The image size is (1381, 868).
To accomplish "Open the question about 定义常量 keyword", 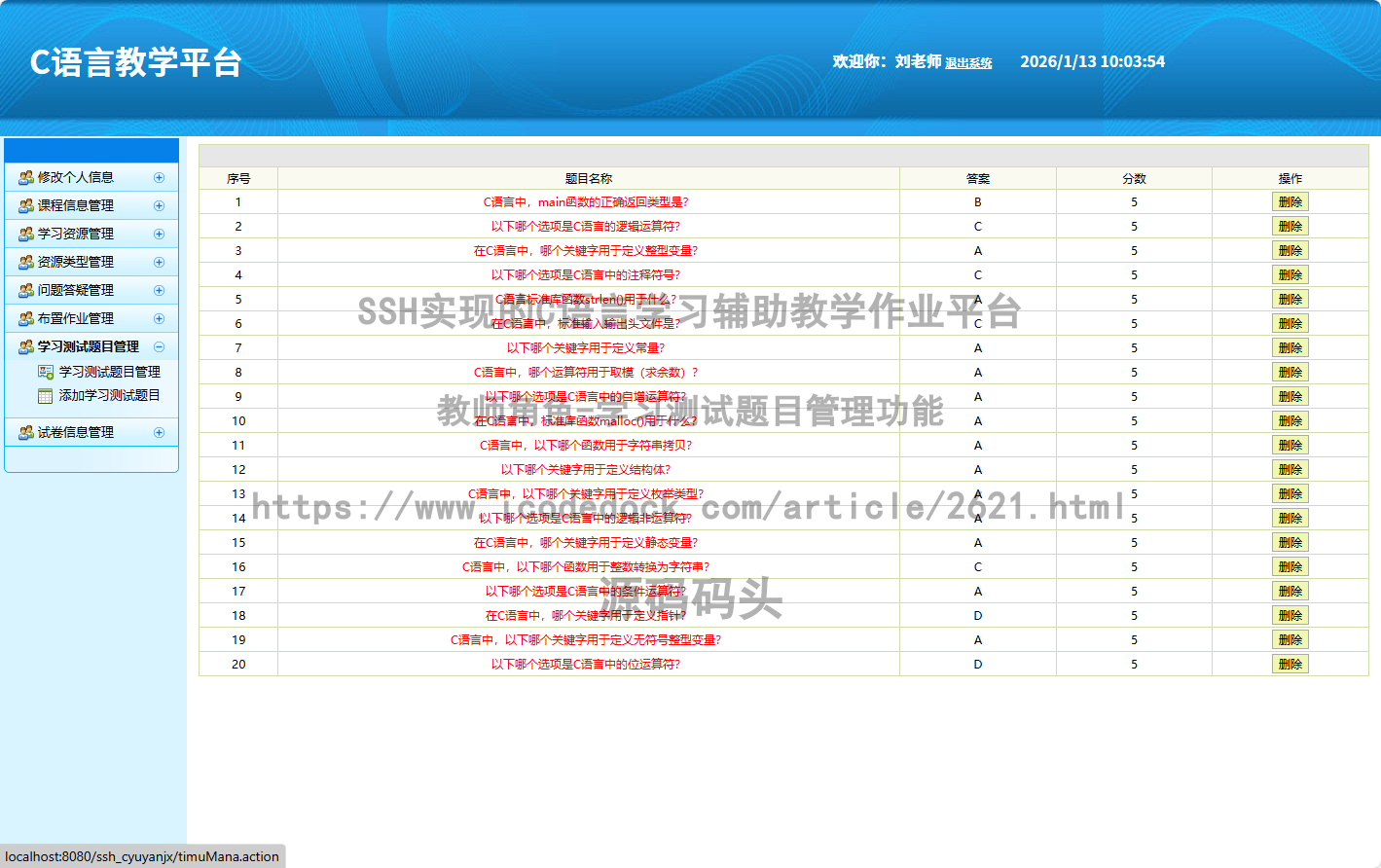I will (x=588, y=347).
